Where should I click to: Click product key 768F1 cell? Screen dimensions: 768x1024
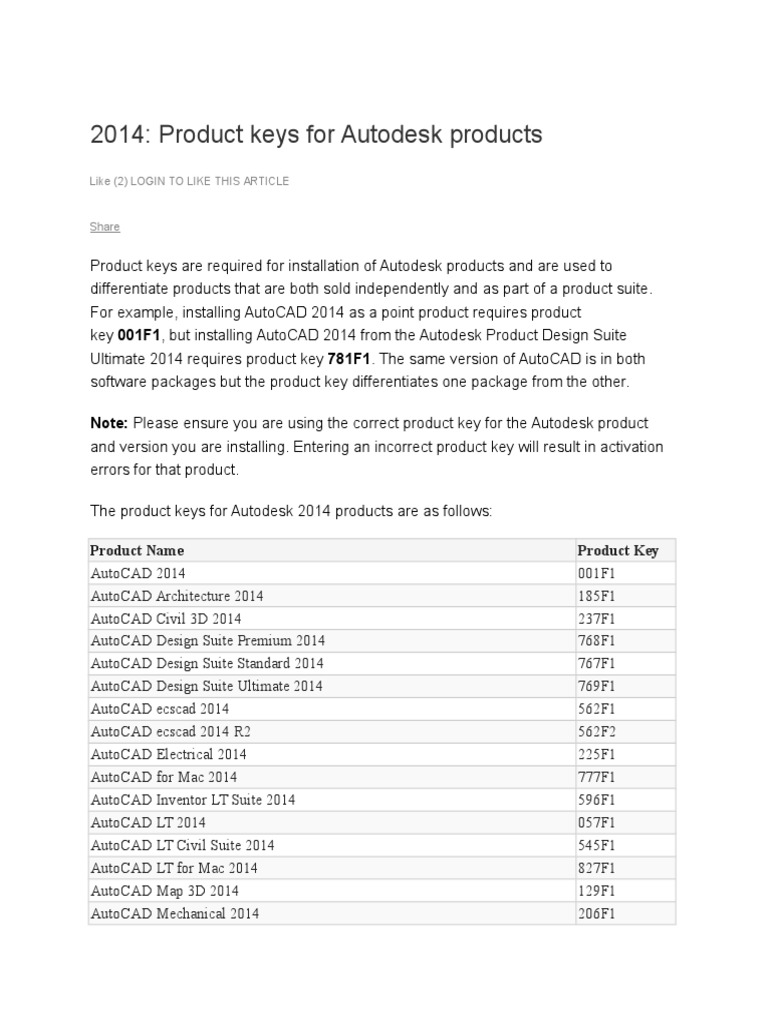pyautogui.click(x=597, y=641)
